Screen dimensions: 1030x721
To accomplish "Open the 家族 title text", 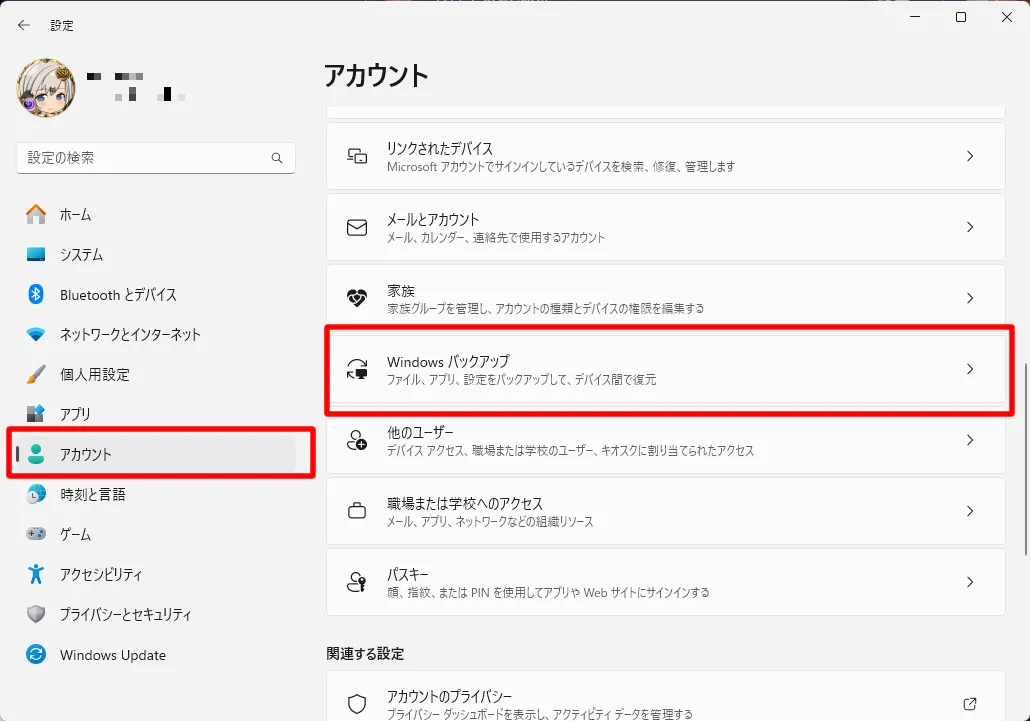I will click(401, 291).
